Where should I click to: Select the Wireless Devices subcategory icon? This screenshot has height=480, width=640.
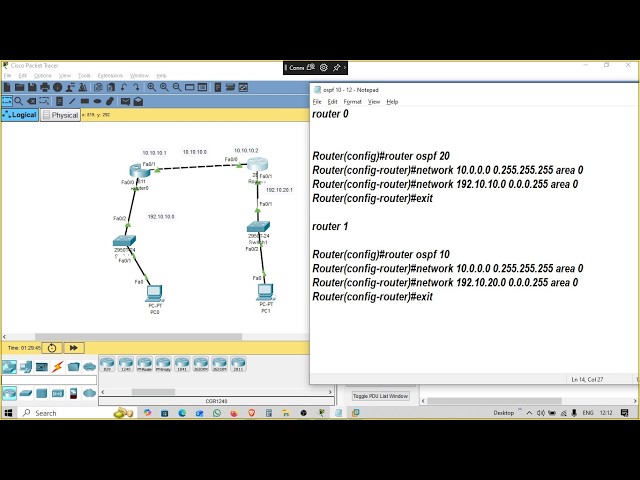(58, 393)
